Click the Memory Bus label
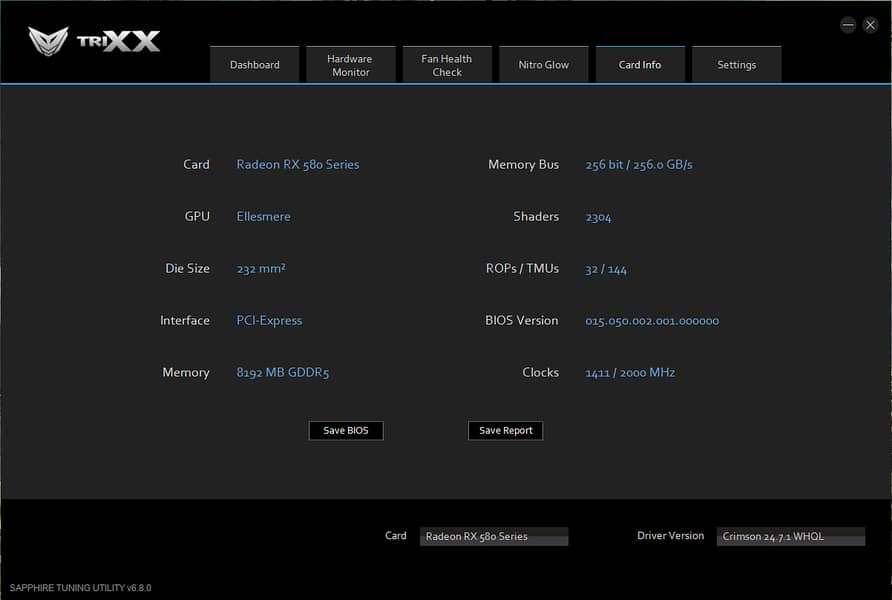892x600 pixels. click(x=523, y=164)
